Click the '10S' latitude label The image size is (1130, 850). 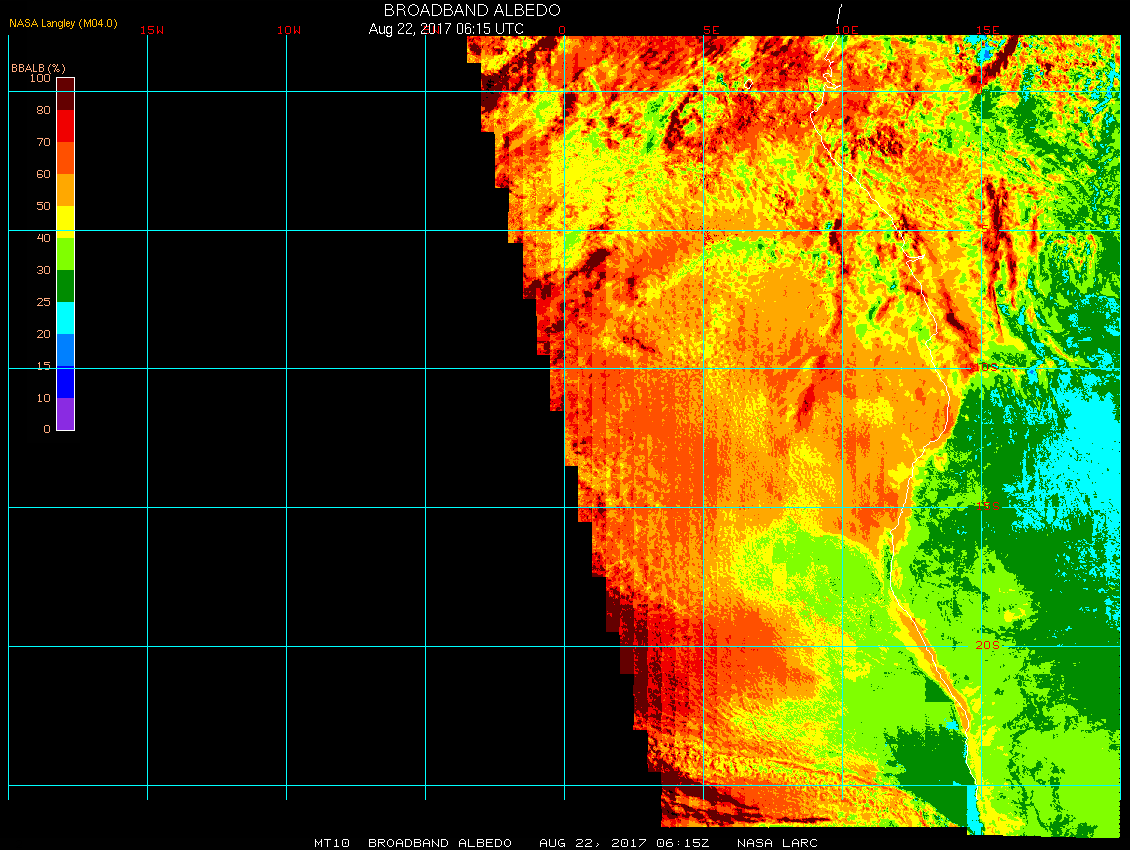987,368
